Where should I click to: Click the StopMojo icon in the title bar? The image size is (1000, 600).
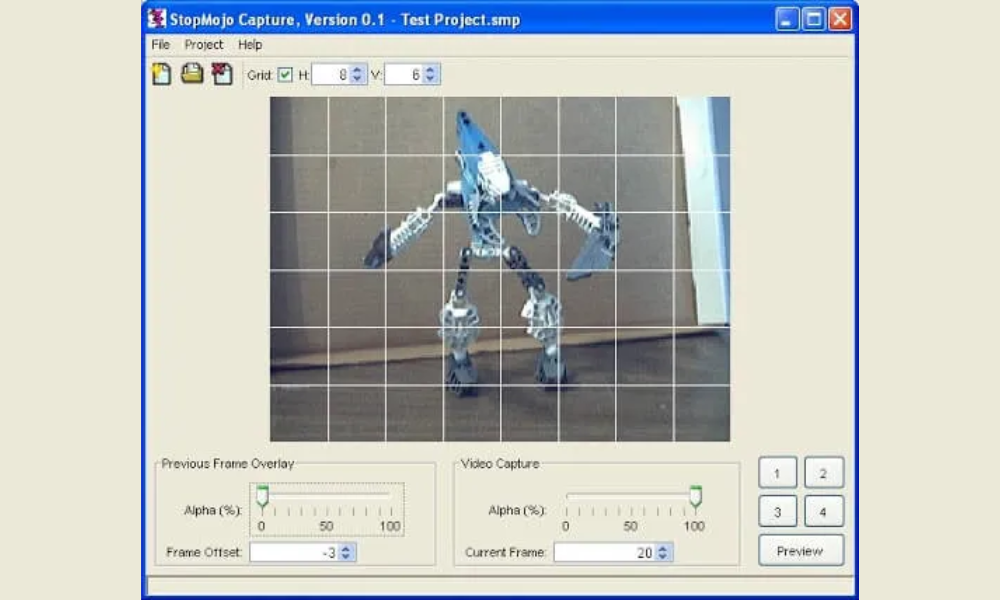click(156, 18)
